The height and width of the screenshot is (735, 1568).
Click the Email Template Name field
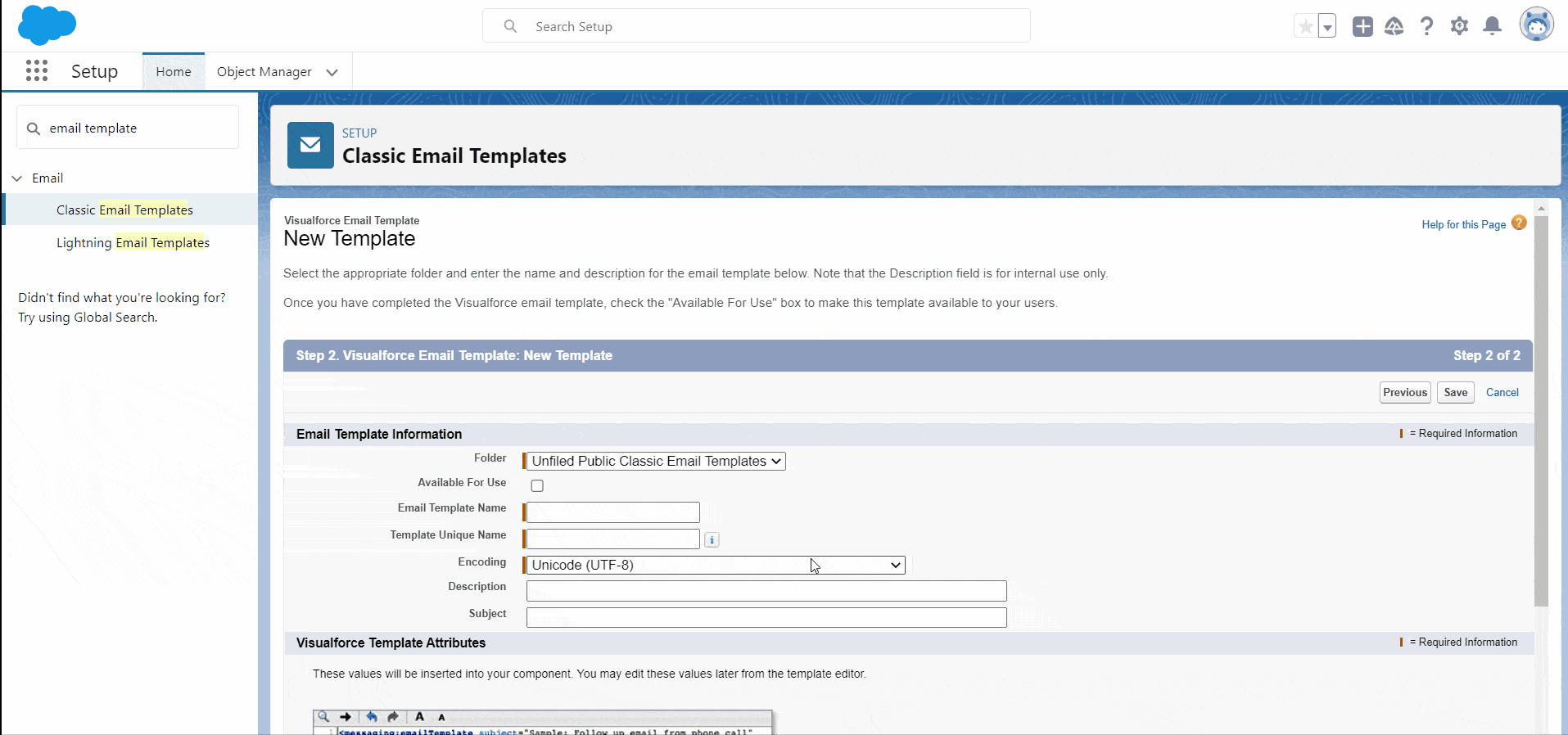point(613,512)
